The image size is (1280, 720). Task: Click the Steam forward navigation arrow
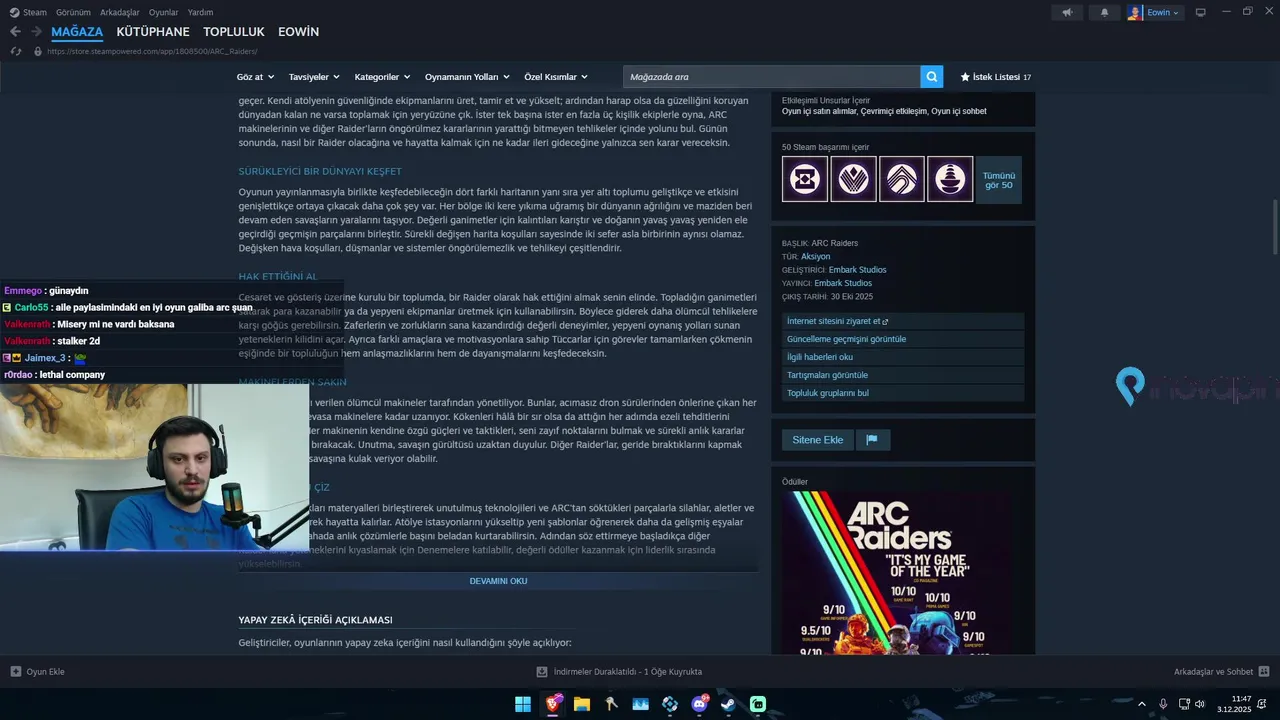(36, 32)
